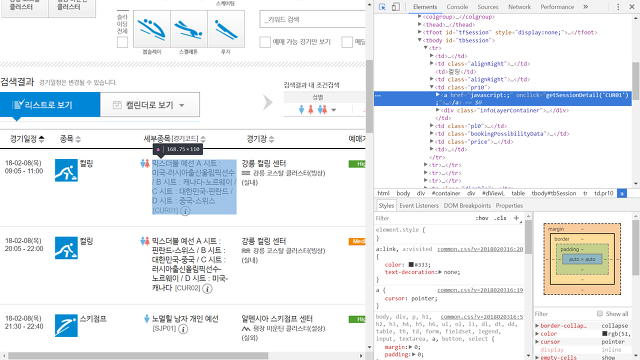Toggle the device toolbar icon in DevTools
This screenshot has width=640, height=360.
[x=396, y=7]
